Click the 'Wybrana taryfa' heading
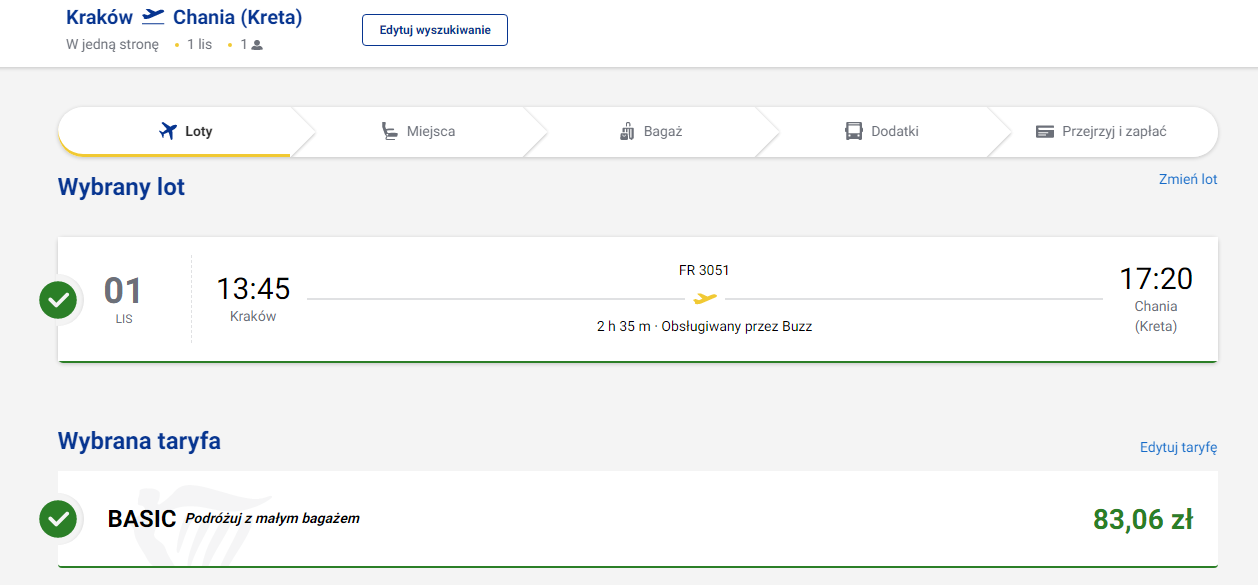 point(139,441)
